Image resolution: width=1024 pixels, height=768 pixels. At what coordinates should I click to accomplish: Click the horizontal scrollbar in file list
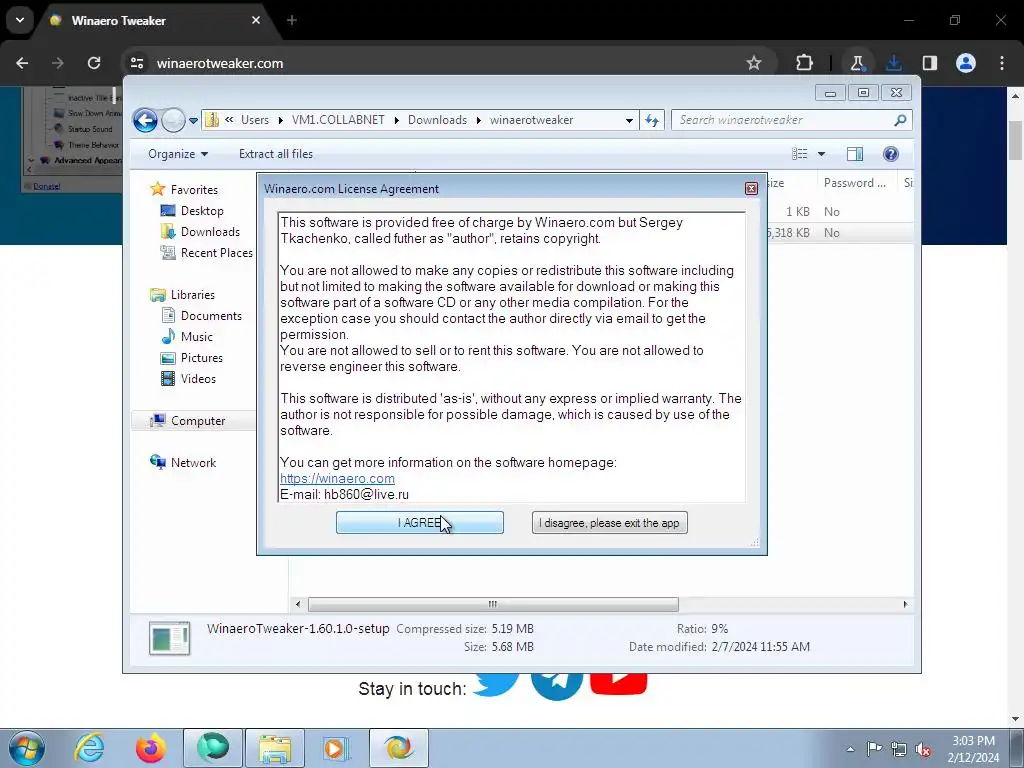(493, 604)
